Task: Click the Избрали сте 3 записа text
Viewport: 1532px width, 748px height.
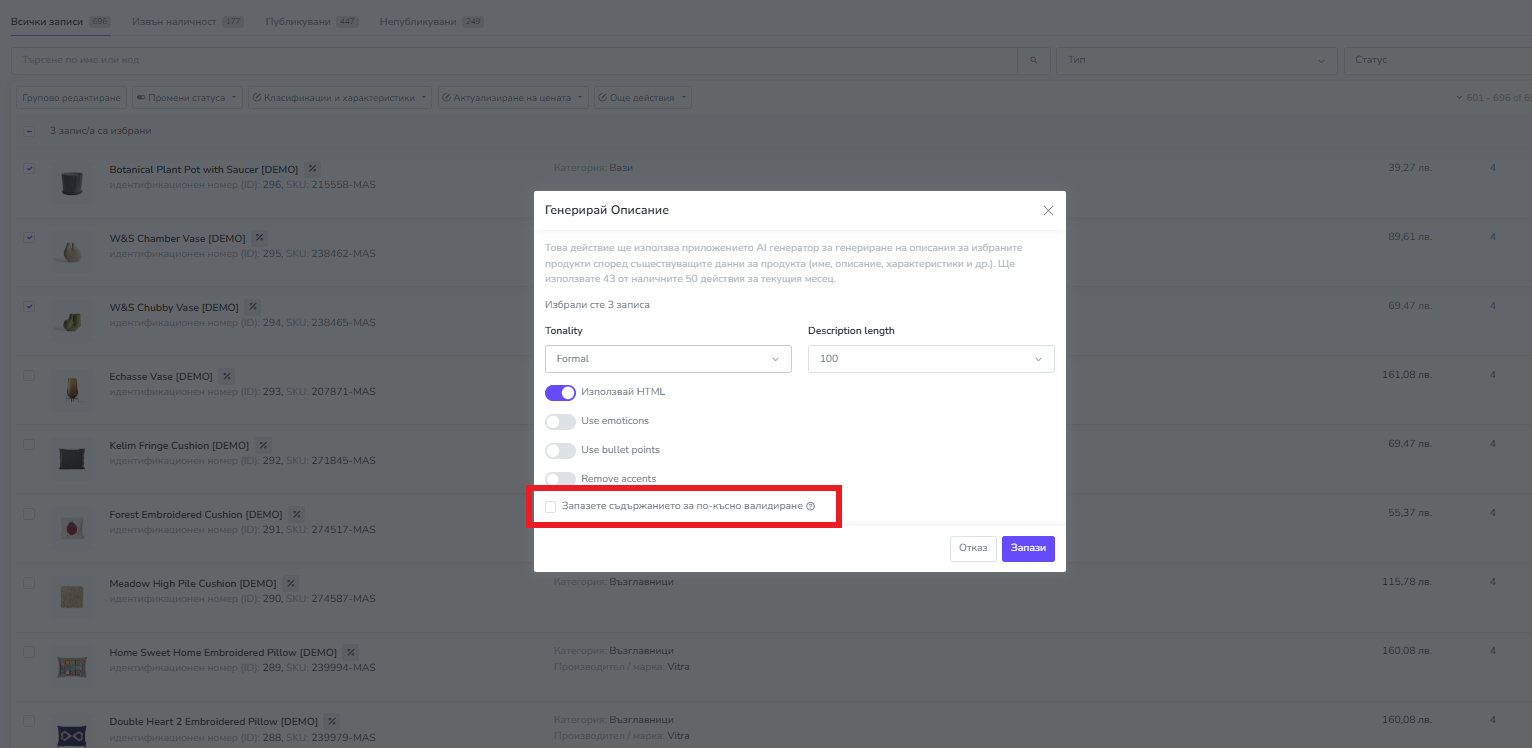Action: [597, 304]
